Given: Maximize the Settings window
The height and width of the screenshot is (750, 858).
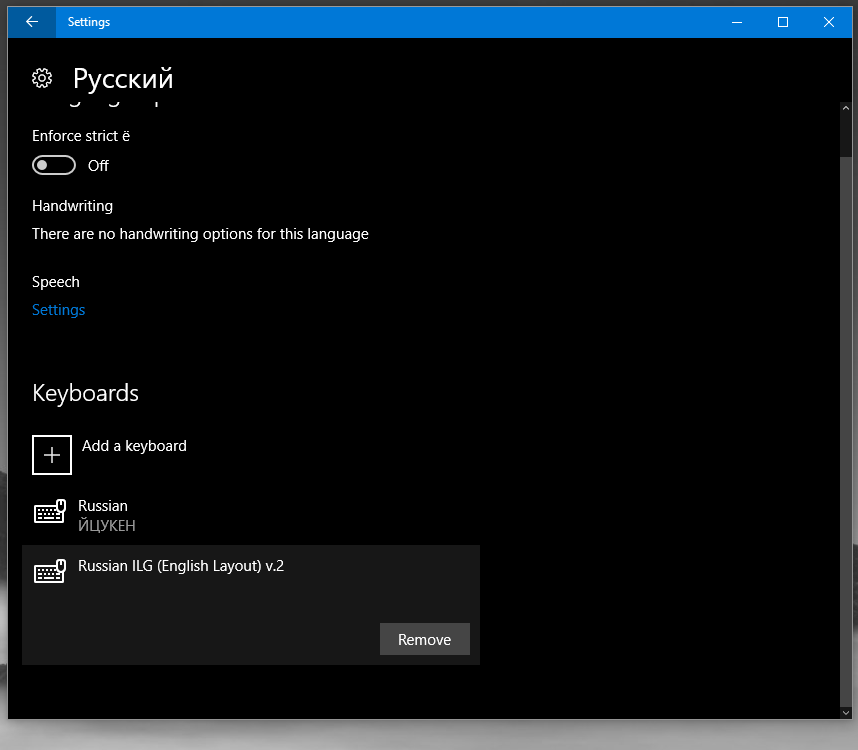Looking at the screenshot, I should click(x=783, y=22).
